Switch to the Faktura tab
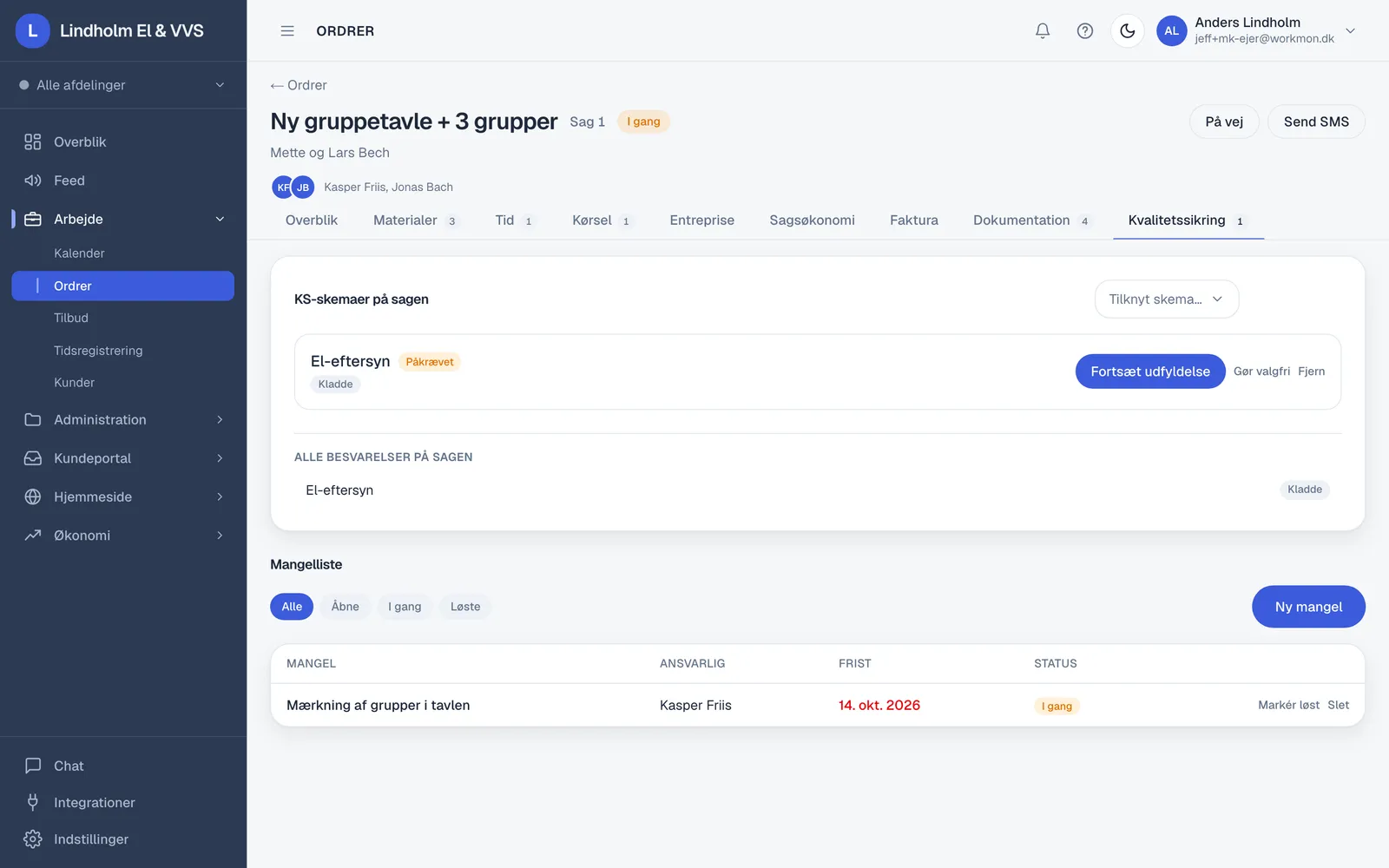 point(914,220)
